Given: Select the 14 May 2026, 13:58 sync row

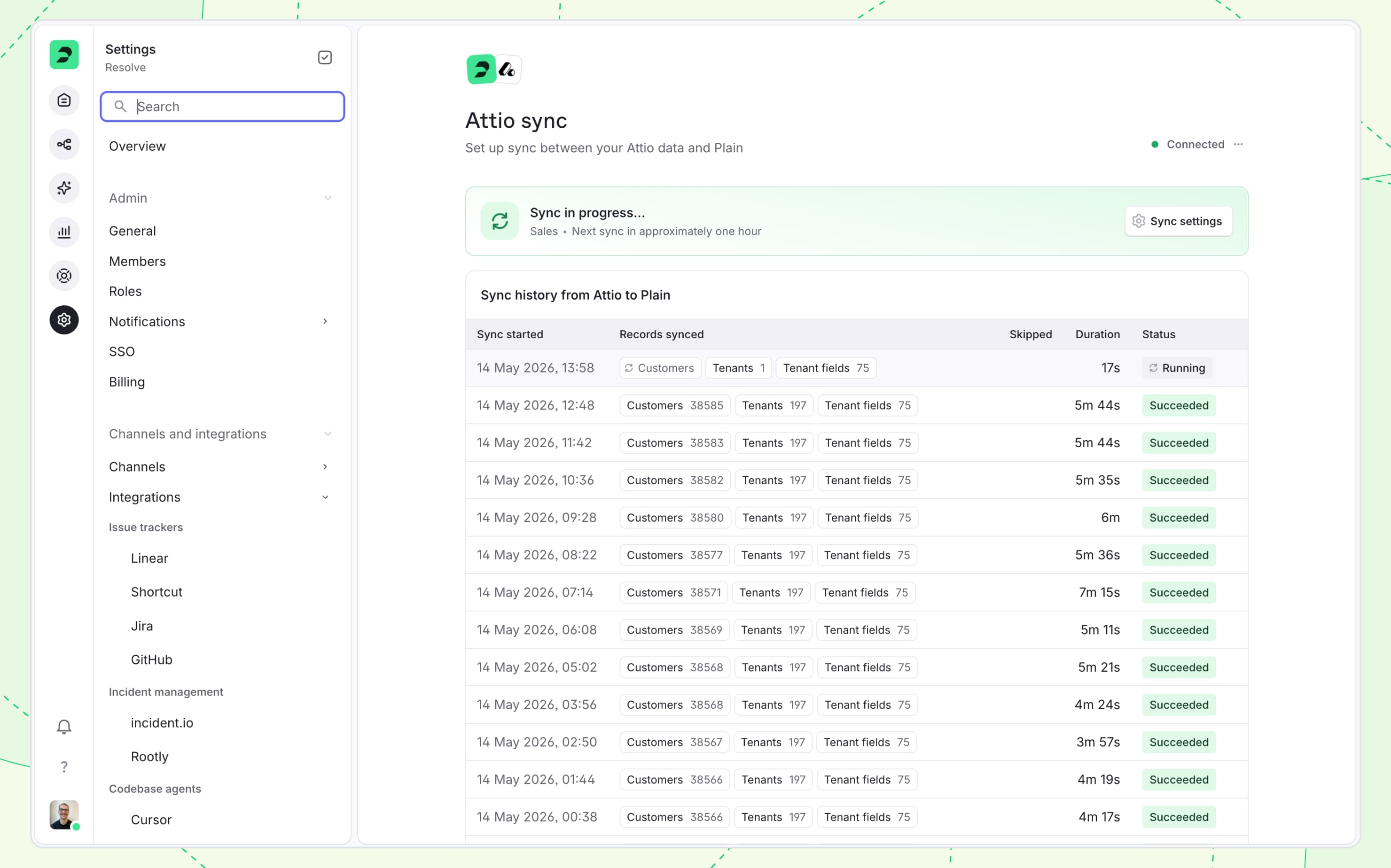Looking at the screenshot, I should coord(856,368).
